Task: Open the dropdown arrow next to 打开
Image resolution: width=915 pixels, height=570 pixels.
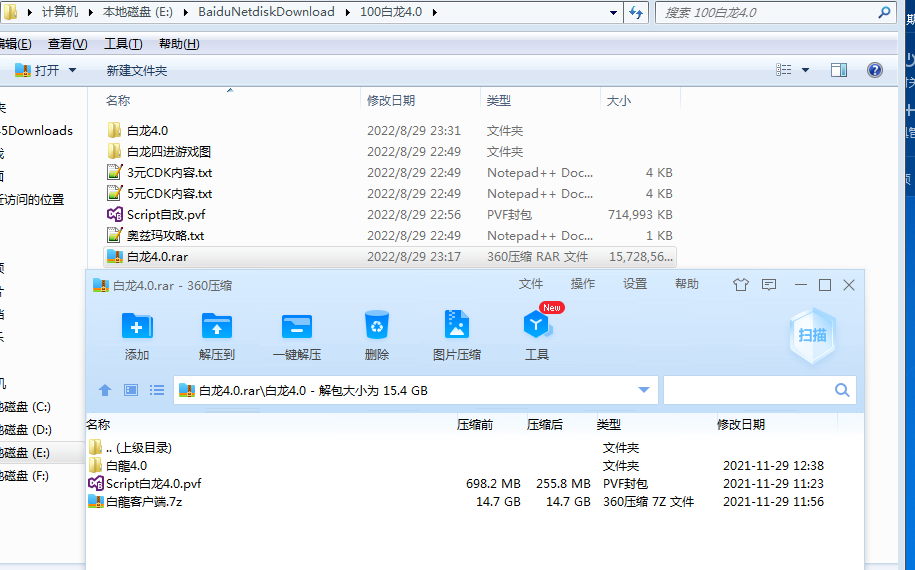Action: tap(72, 70)
